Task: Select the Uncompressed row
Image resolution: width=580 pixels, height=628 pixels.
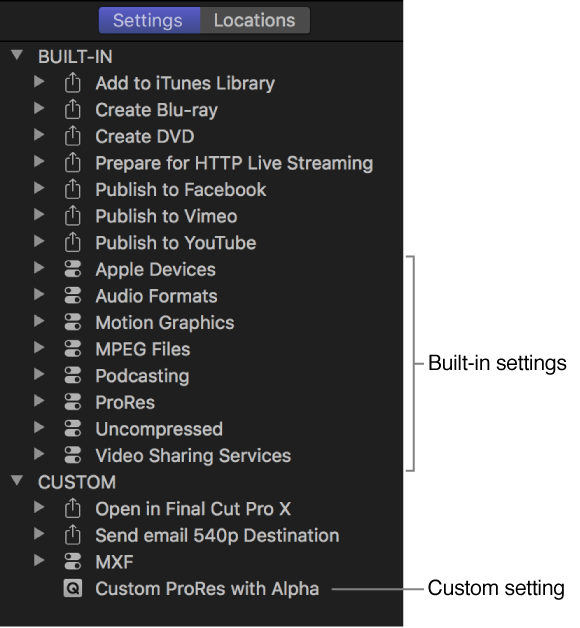Action: (x=201, y=429)
